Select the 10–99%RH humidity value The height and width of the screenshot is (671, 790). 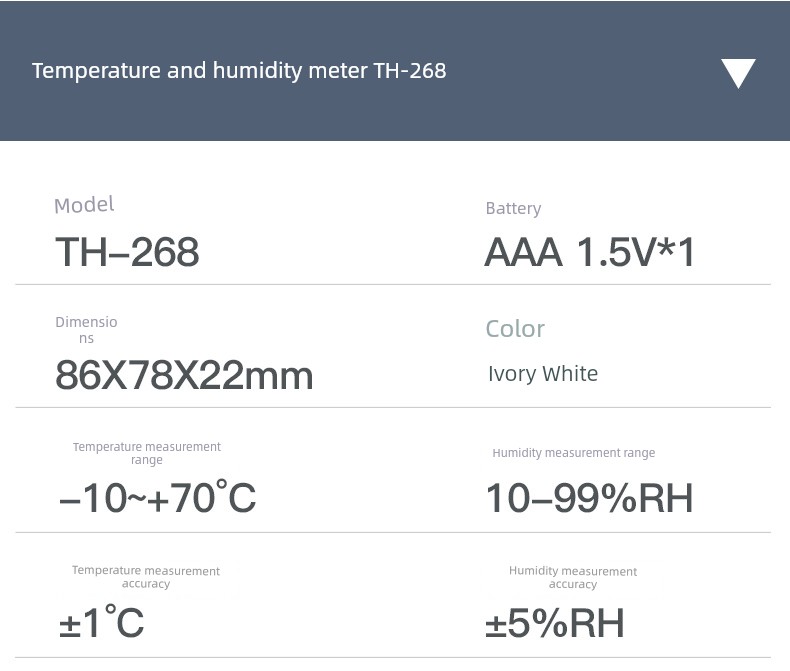coord(589,497)
